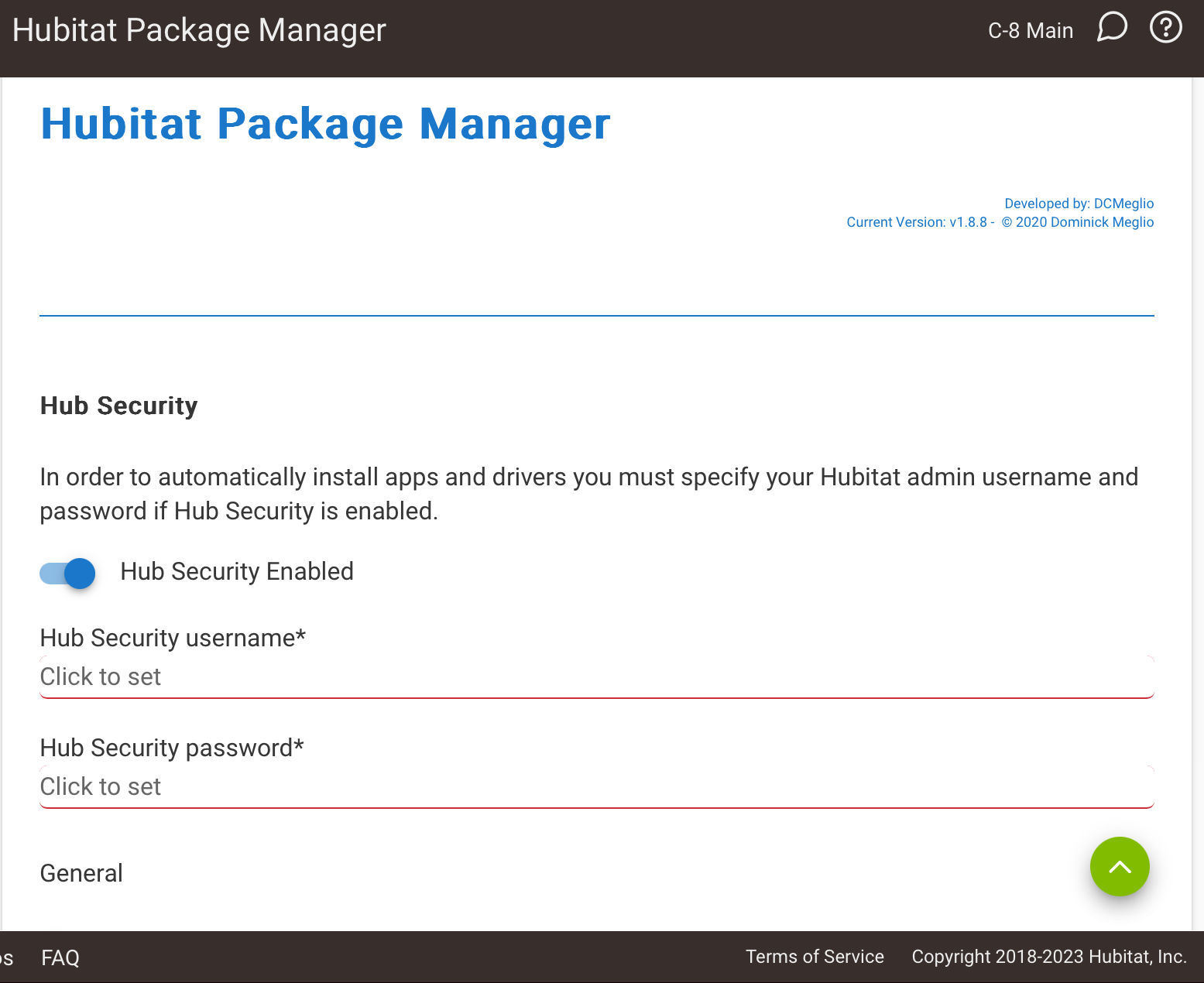The height and width of the screenshot is (983, 1204).
Task: Click the Hub Security username field
Action: (596, 677)
